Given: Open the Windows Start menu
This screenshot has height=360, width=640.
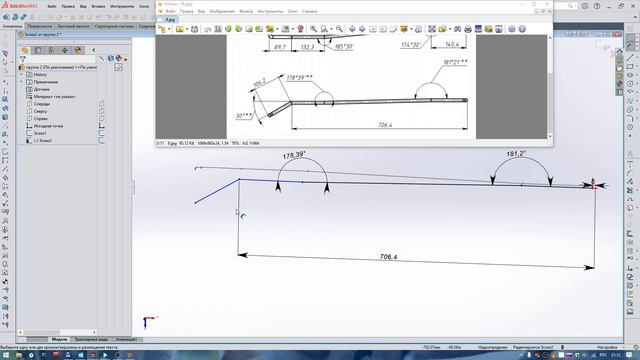Looking at the screenshot, I should pos(6,355).
